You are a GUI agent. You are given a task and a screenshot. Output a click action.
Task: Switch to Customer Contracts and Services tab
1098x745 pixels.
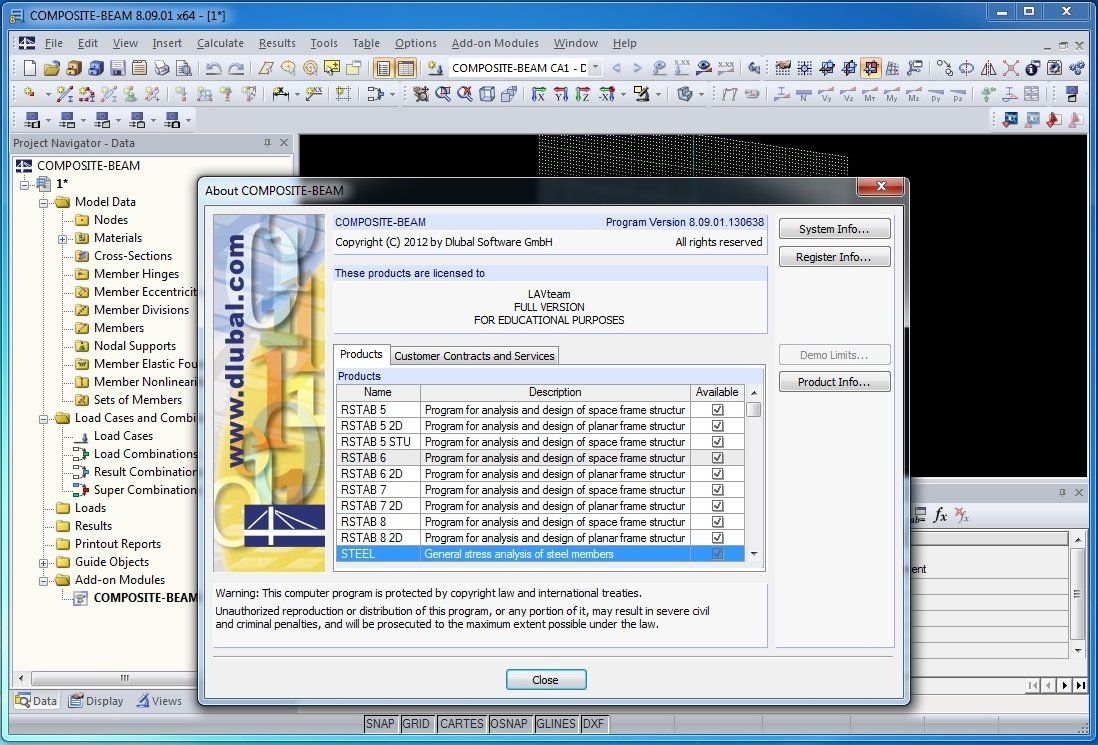tap(474, 356)
